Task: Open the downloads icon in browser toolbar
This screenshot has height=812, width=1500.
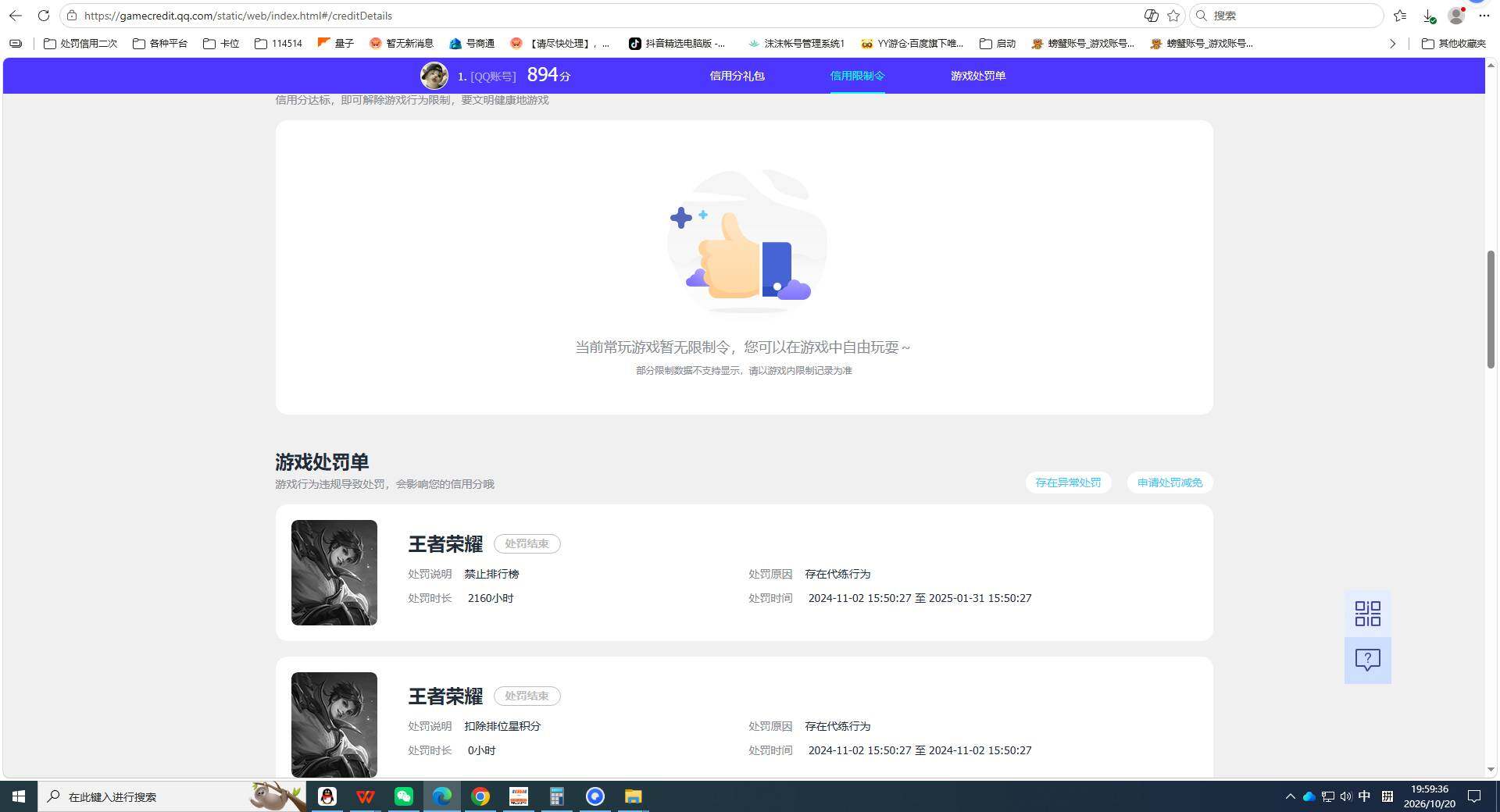Action: click(x=1428, y=16)
